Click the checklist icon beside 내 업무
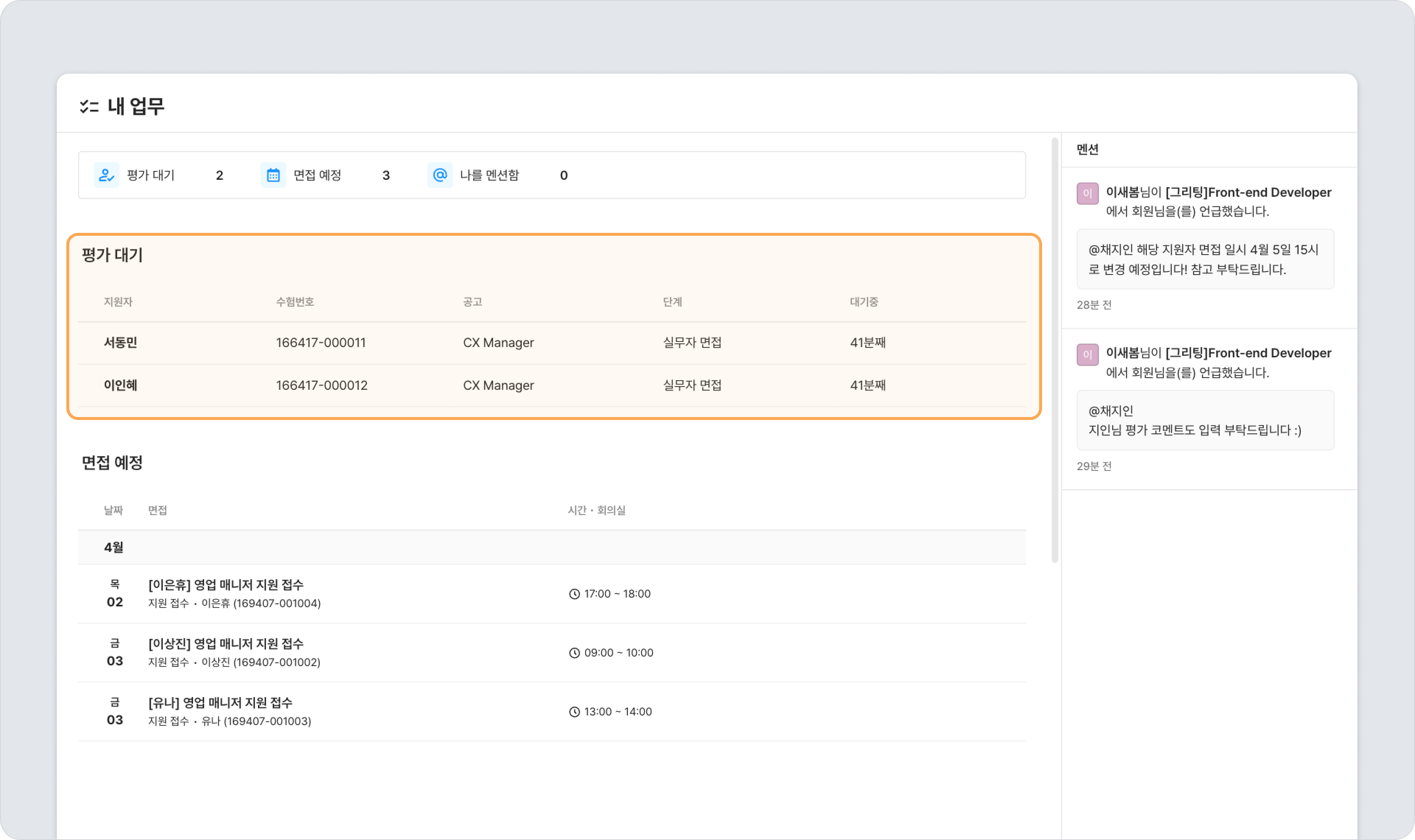 [89, 106]
